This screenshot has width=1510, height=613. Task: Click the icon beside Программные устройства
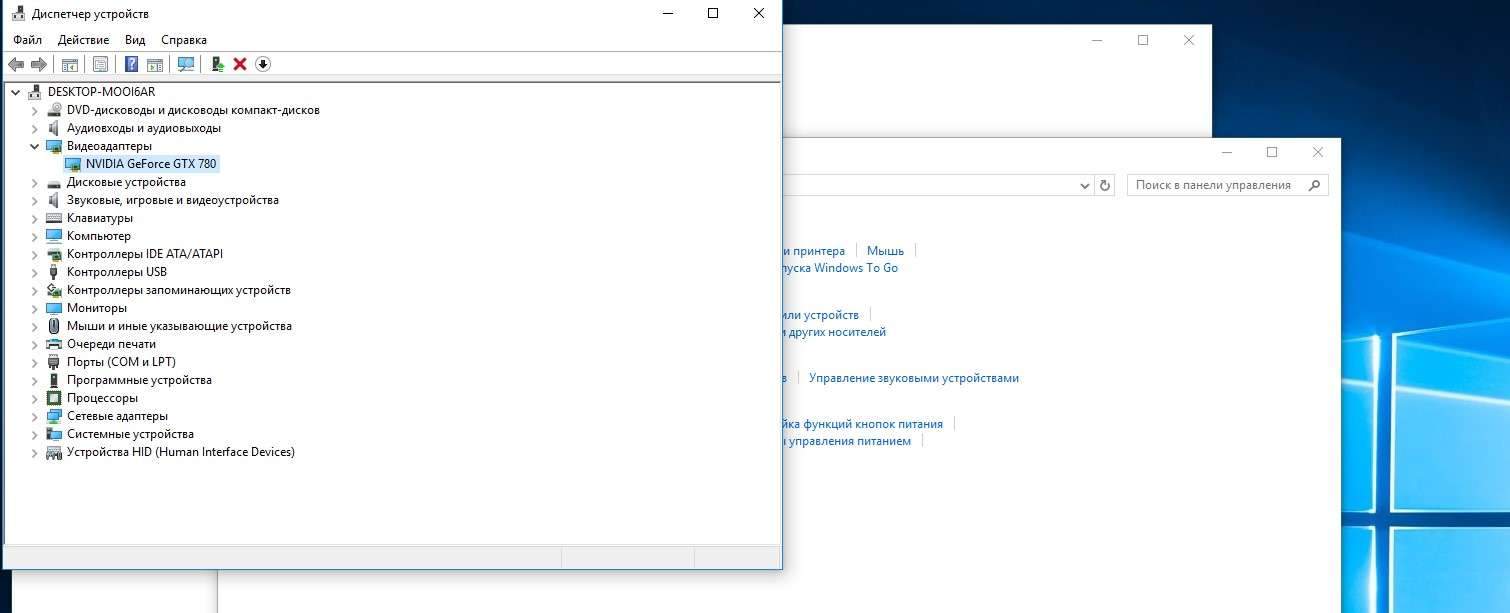coord(54,380)
